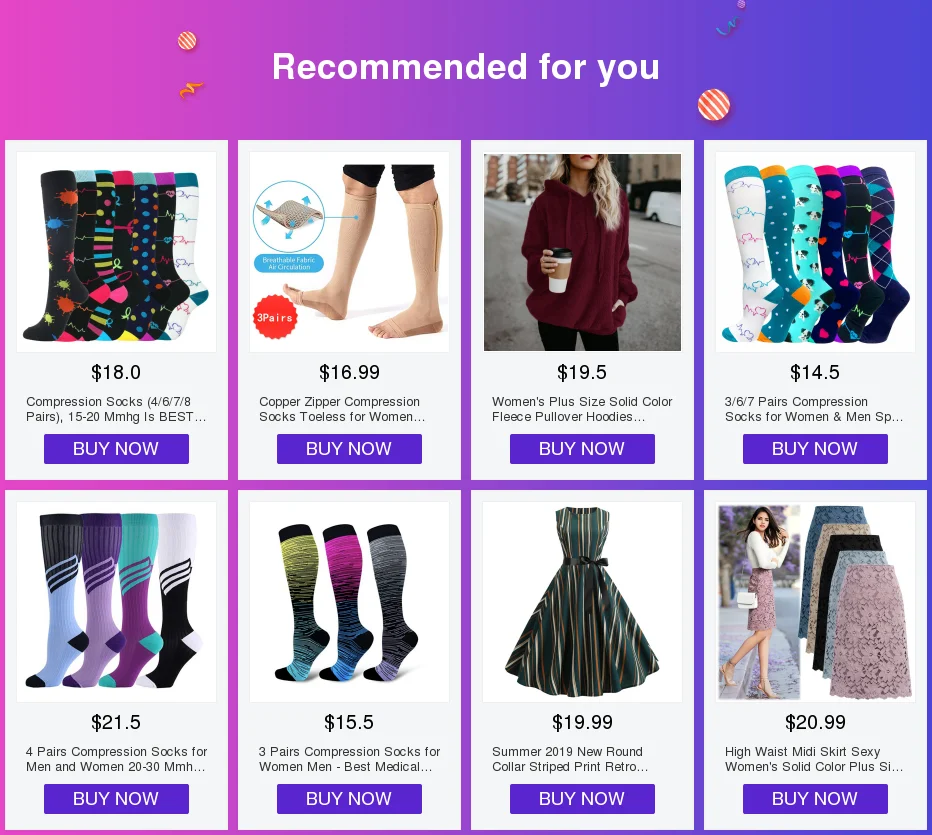Click BUY NOW for High Waist Midi Skirt
The width and height of the screenshot is (932, 835).
[x=815, y=799]
